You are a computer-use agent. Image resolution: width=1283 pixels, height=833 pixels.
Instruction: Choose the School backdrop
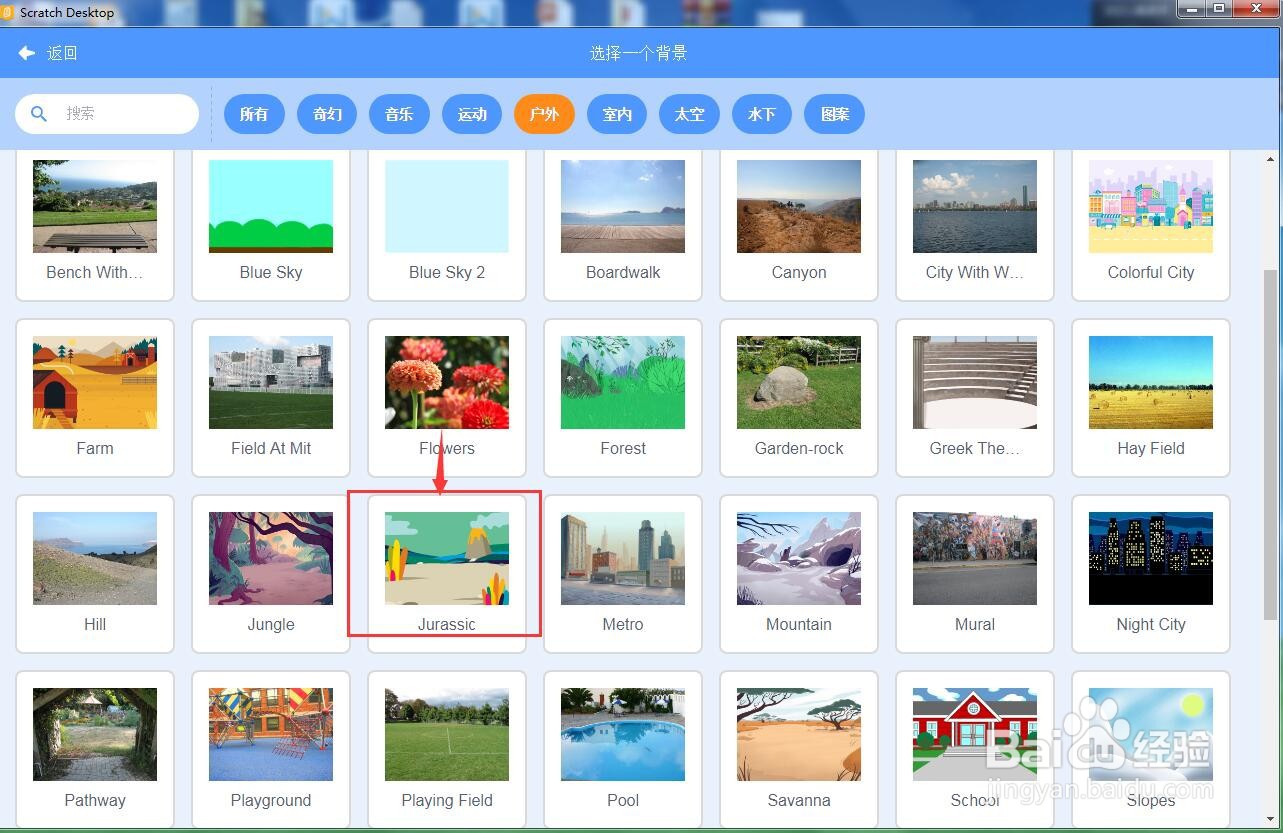pos(975,749)
